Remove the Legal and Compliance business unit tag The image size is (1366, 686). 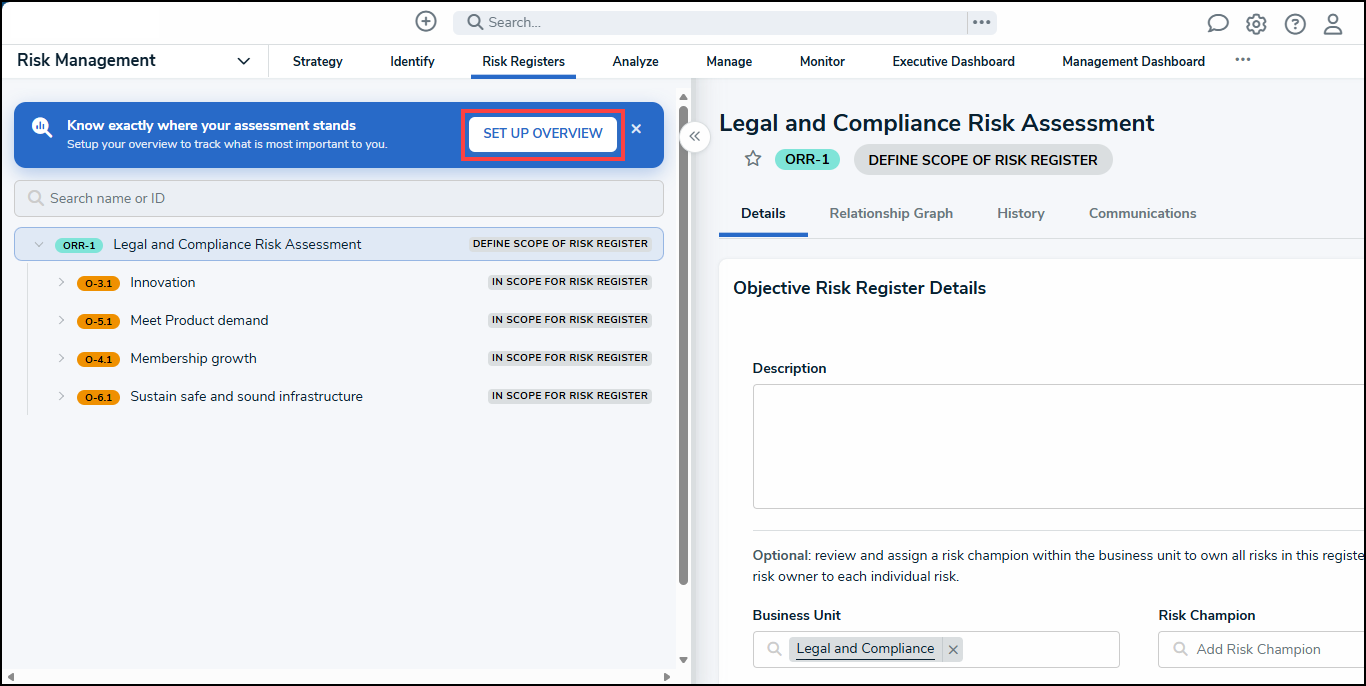[x=953, y=650]
